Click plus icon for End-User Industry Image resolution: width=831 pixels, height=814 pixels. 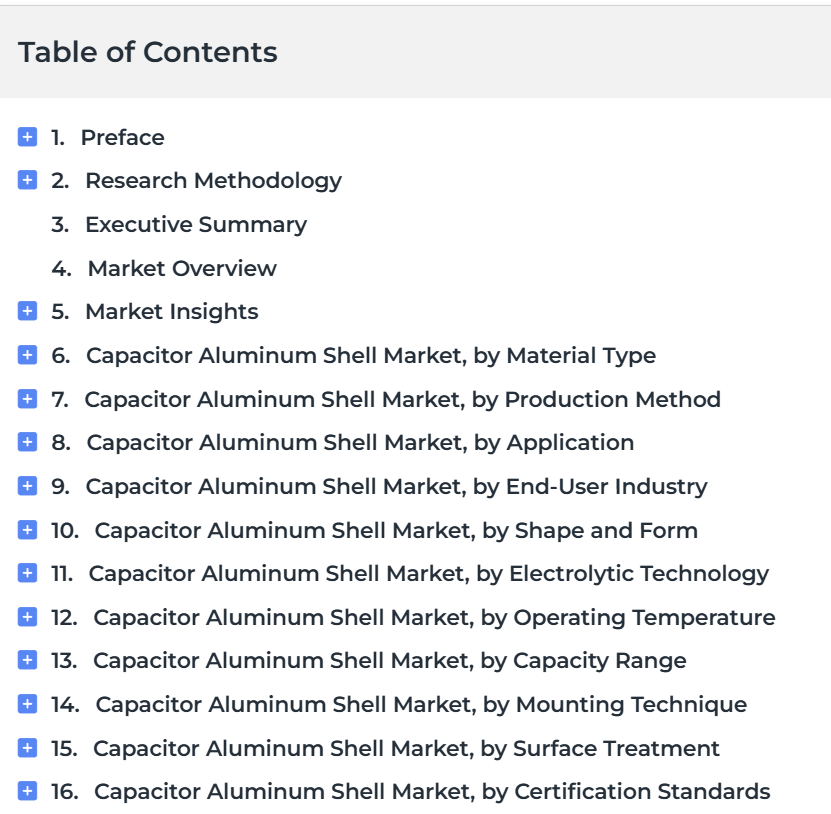click(x=28, y=486)
